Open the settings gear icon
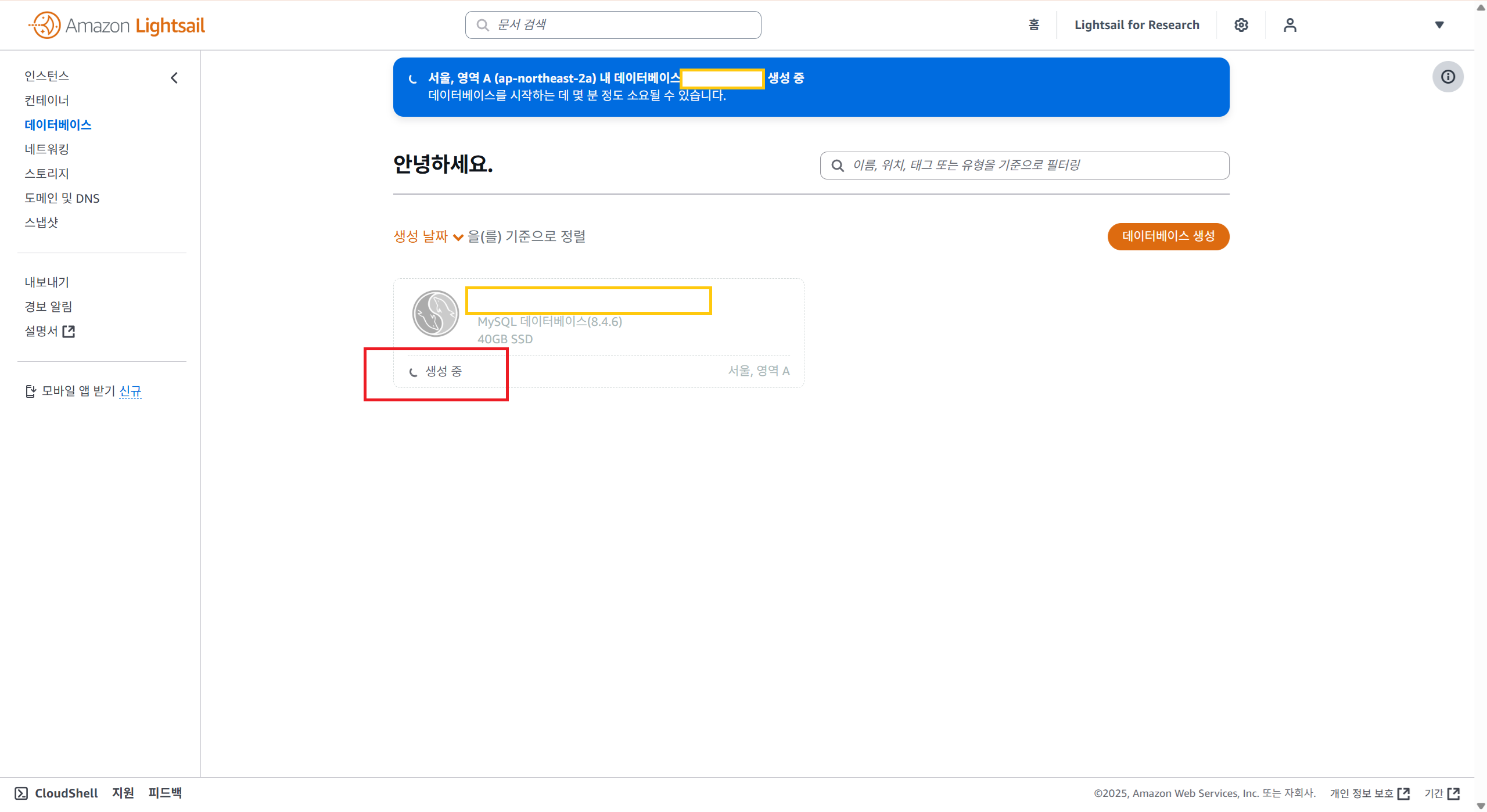Image resolution: width=1487 pixels, height=812 pixels. (1241, 25)
